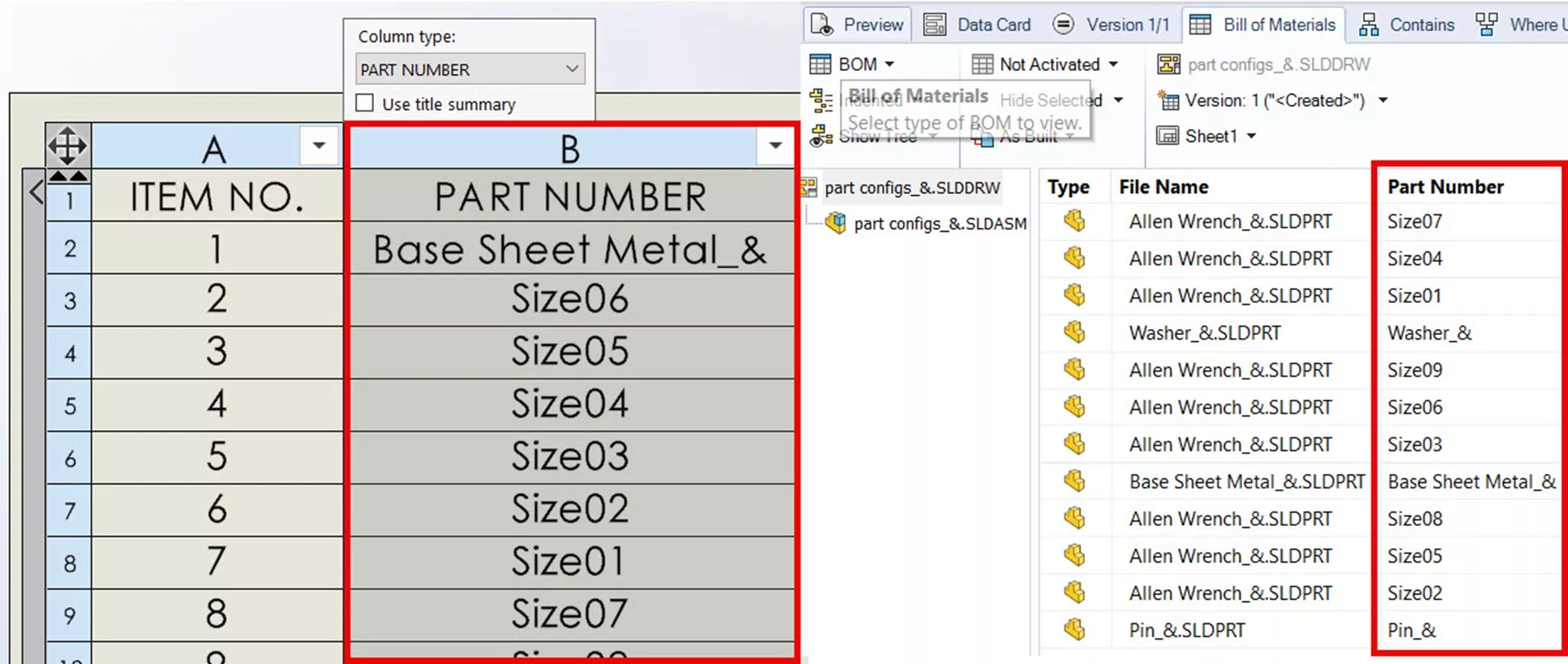Image resolution: width=1568 pixels, height=664 pixels.
Task: Select part configs_&.SLDDRW in the tree
Action: [912, 187]
